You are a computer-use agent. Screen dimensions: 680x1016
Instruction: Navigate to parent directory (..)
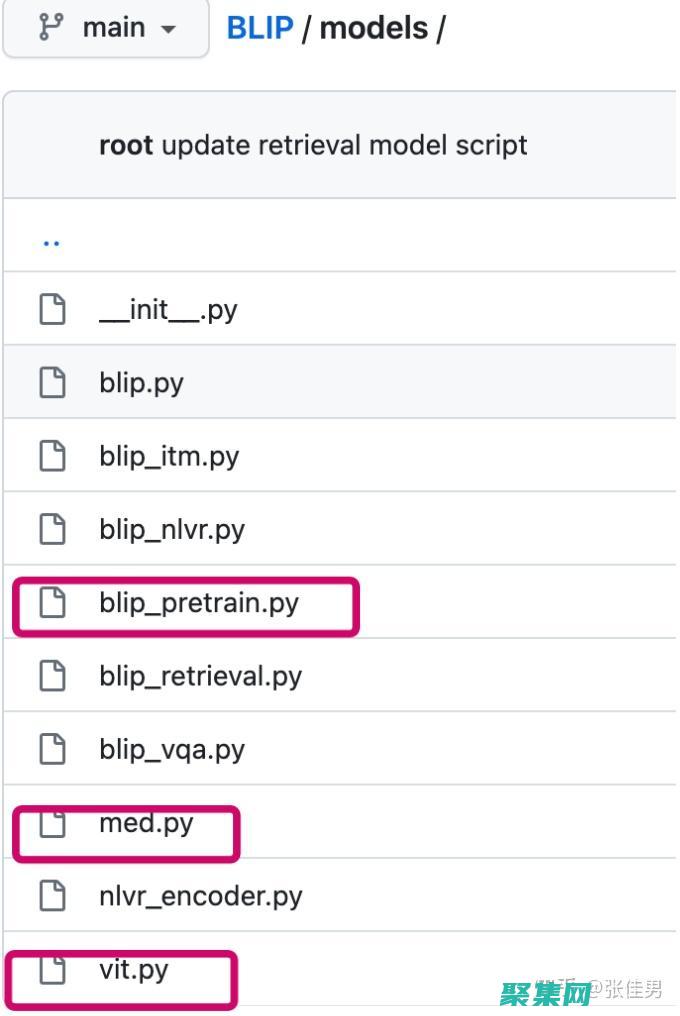click(x=51, y=240)
